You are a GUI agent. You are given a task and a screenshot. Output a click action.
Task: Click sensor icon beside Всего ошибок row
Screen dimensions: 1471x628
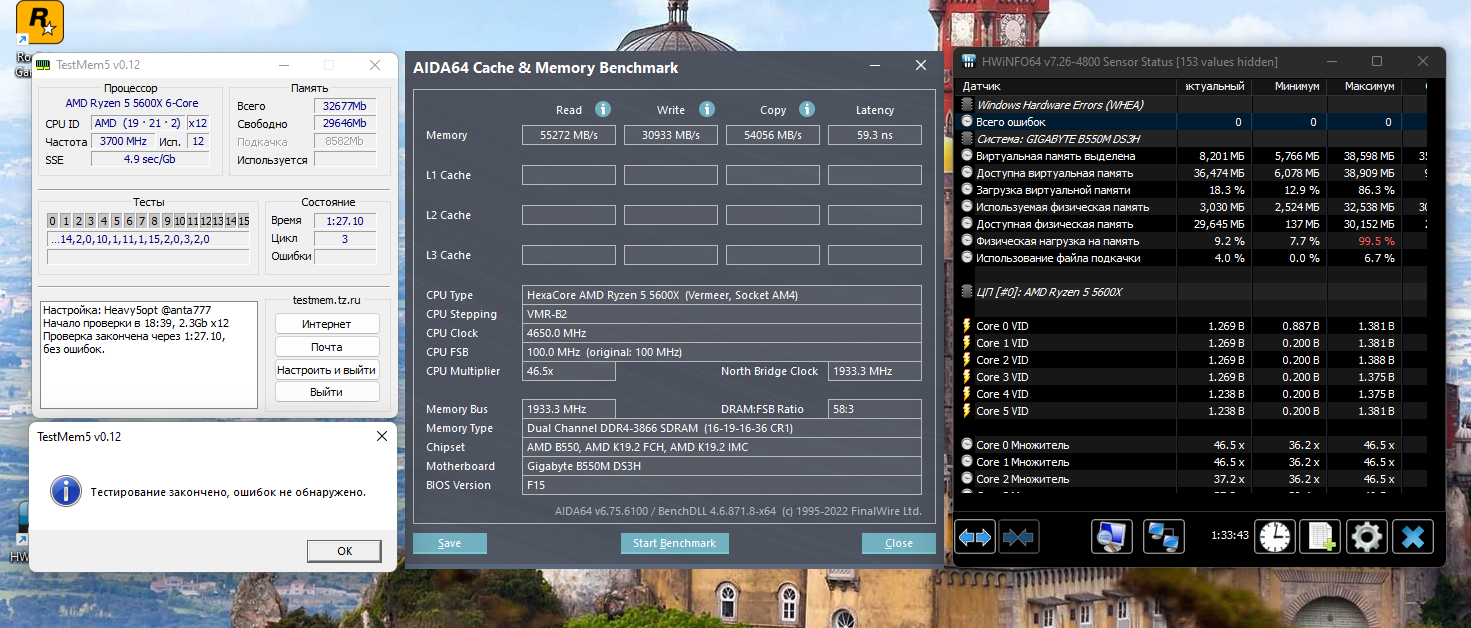[966, 121]
